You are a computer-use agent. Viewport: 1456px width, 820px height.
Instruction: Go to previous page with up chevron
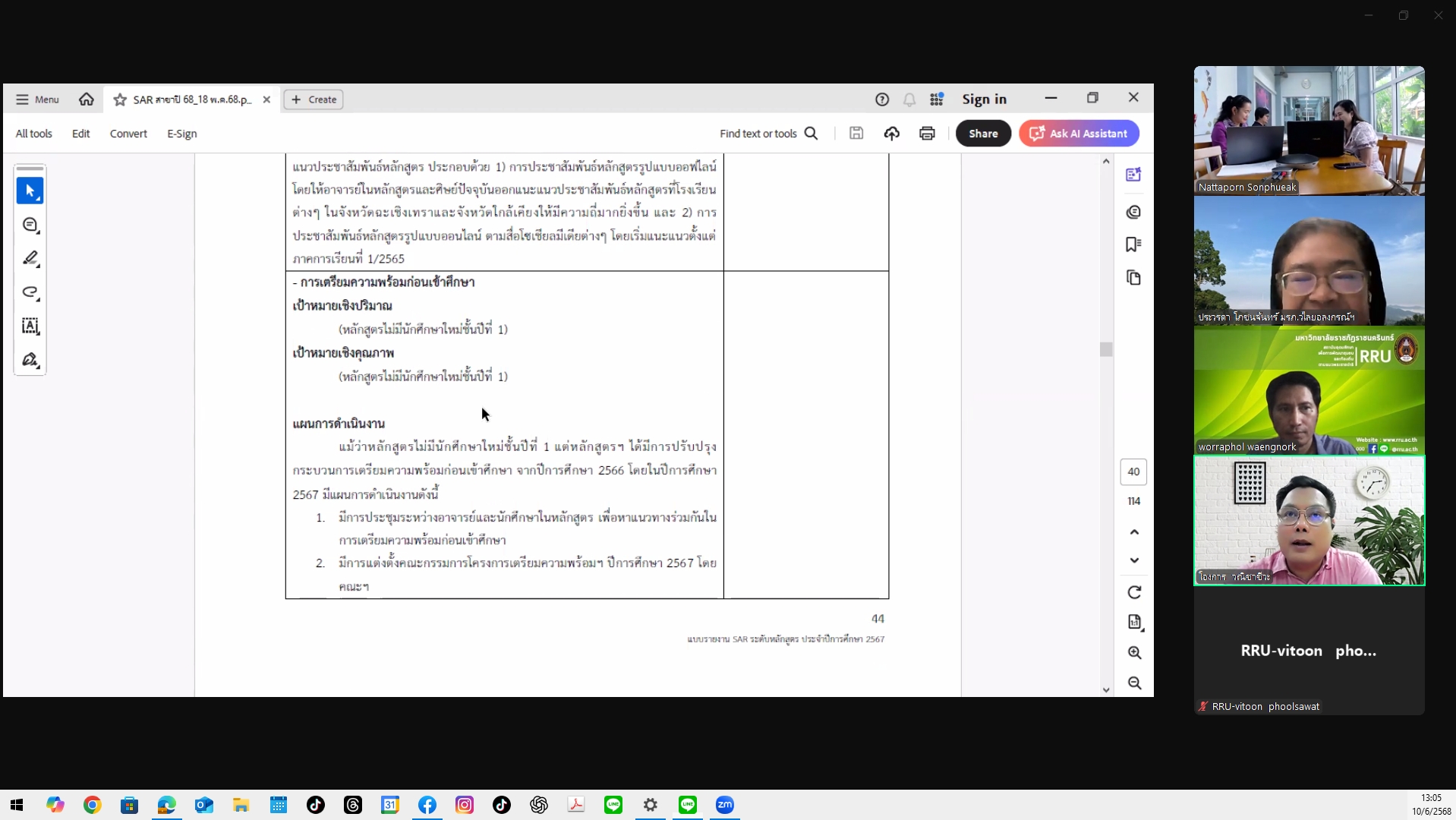tap(1134, 532)
